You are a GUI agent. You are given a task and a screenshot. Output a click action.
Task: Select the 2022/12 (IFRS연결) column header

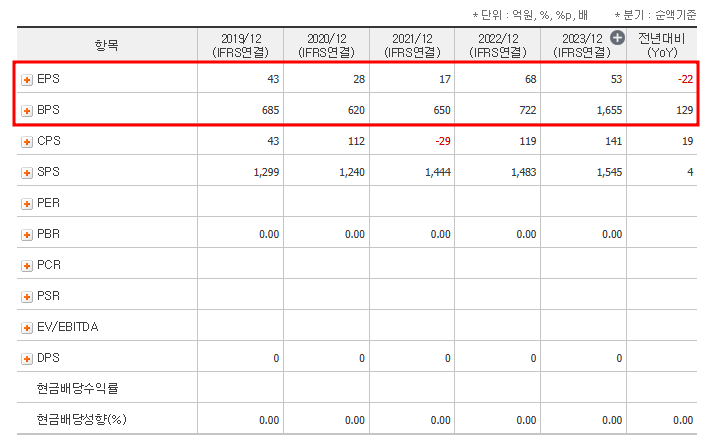[x=498, y=45]
